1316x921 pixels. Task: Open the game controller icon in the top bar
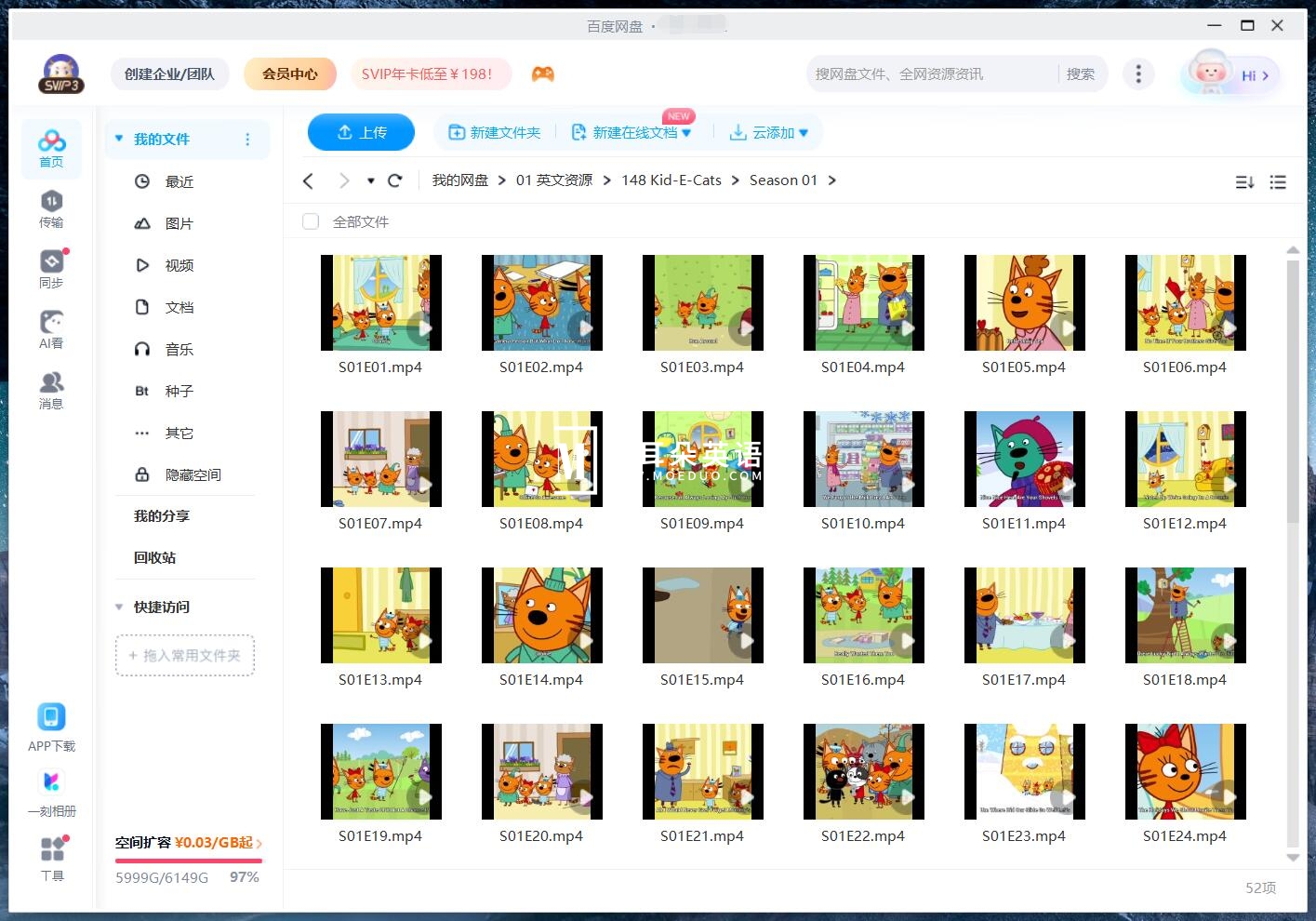coord(543,73)
